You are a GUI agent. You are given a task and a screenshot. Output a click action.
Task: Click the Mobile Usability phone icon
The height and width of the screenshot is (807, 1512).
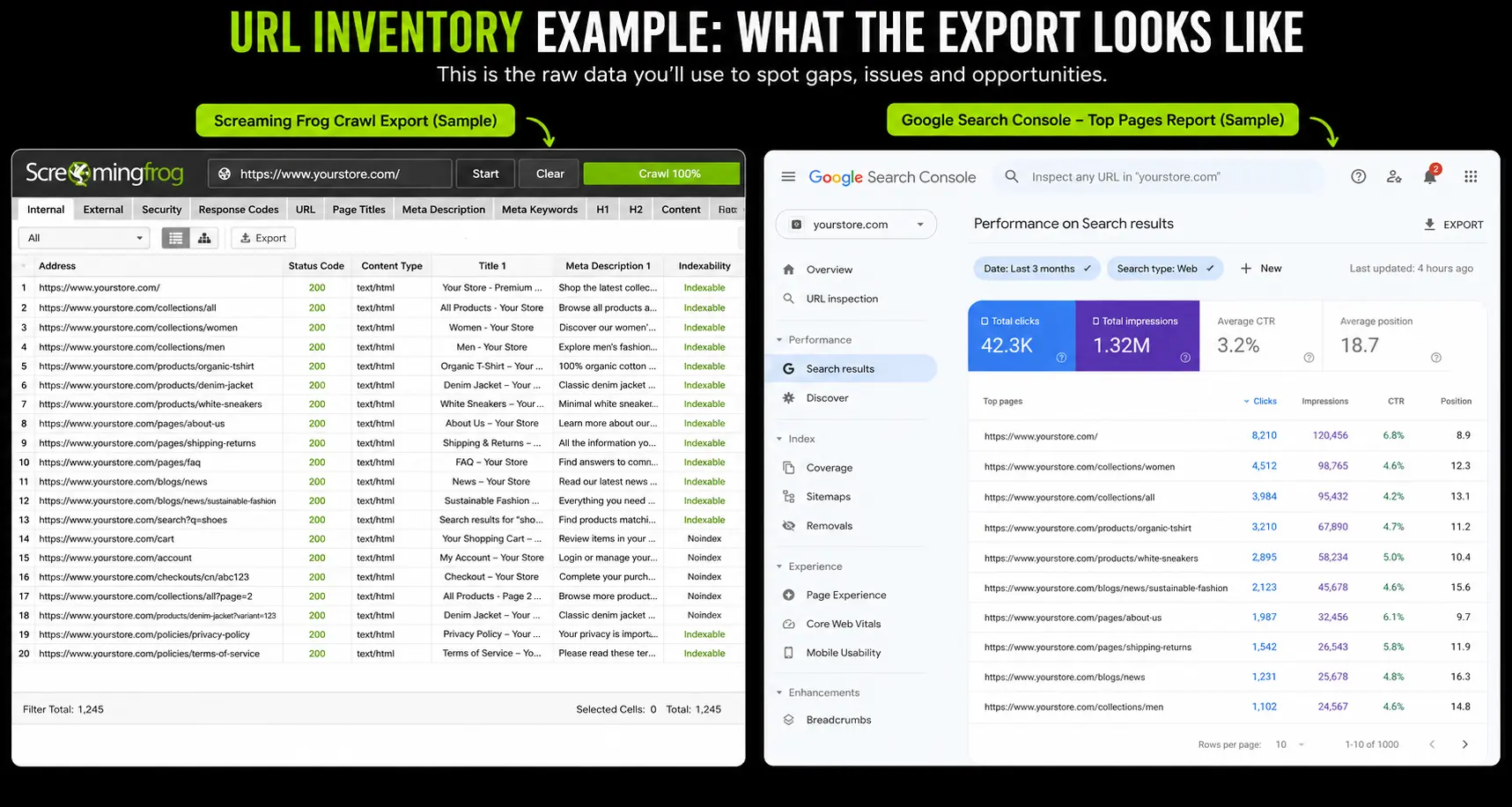[x=789, y=653]
